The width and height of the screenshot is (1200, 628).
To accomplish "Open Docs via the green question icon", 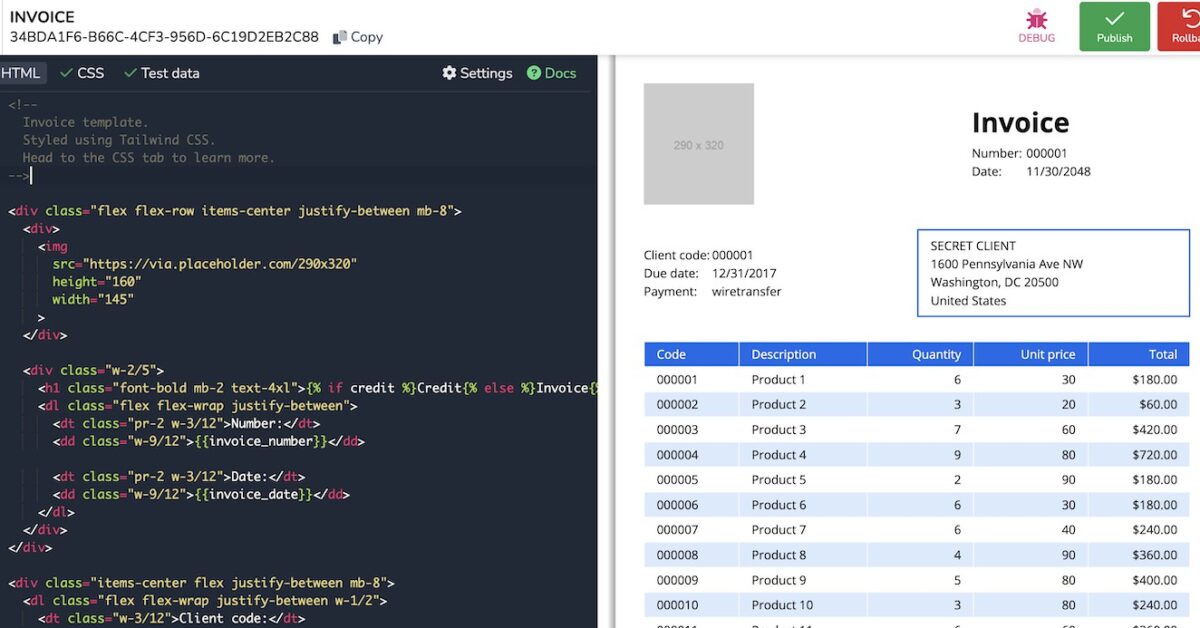I will pyautogui.click(x=532, y=72).
